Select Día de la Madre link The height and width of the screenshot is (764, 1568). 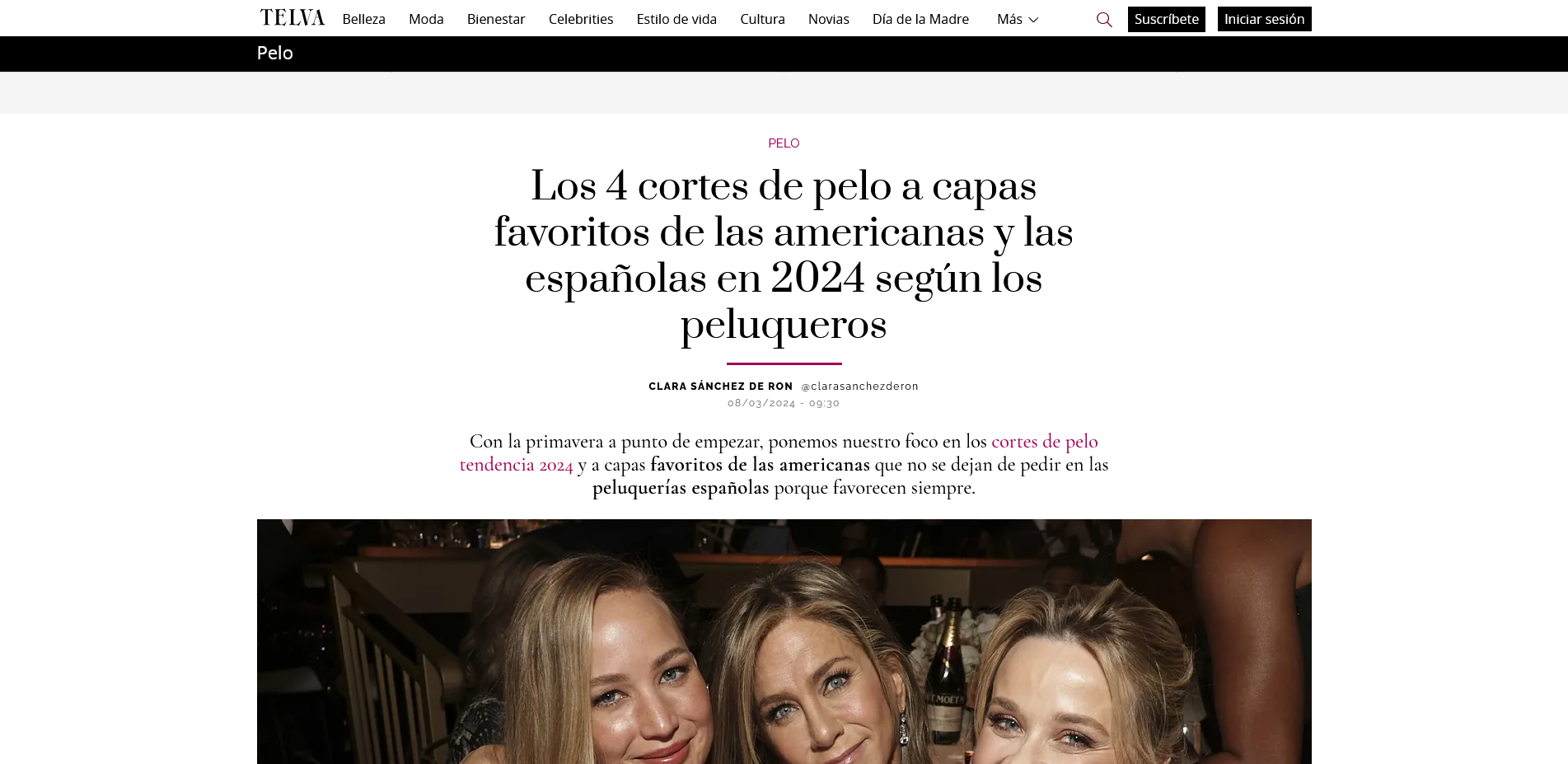coord(920,19)
